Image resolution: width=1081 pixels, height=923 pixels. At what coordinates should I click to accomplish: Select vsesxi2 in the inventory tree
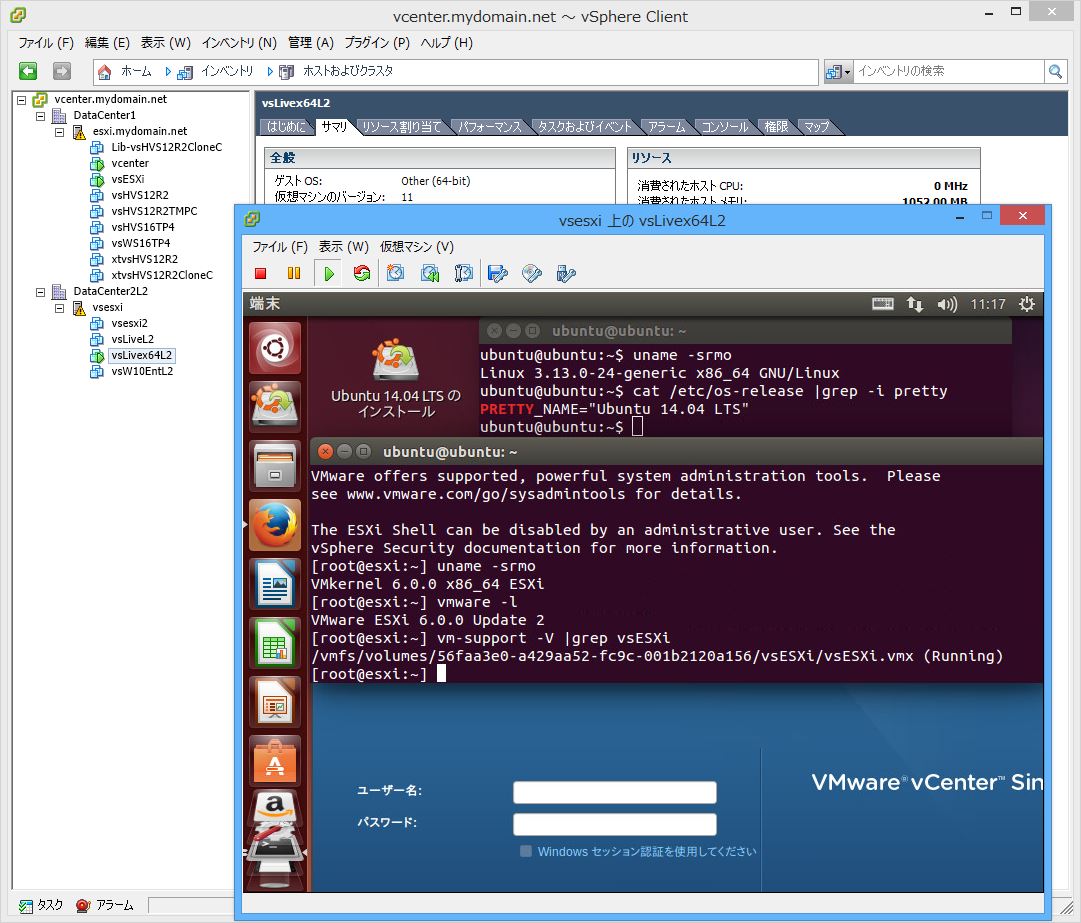click(x=129, y=323)
